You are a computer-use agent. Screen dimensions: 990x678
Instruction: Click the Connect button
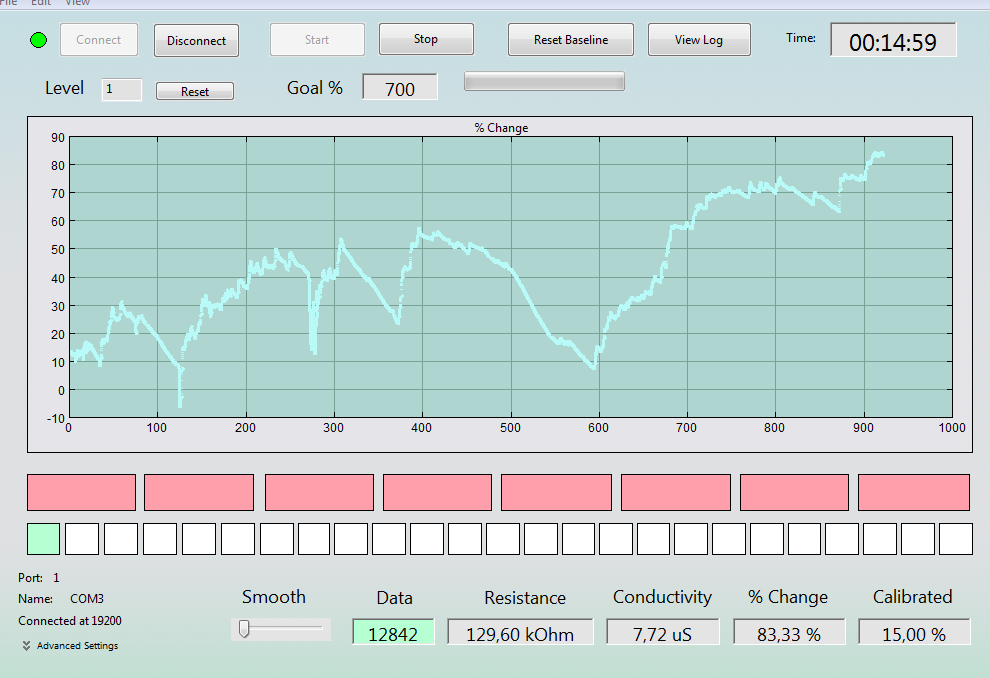click(98, 40)
